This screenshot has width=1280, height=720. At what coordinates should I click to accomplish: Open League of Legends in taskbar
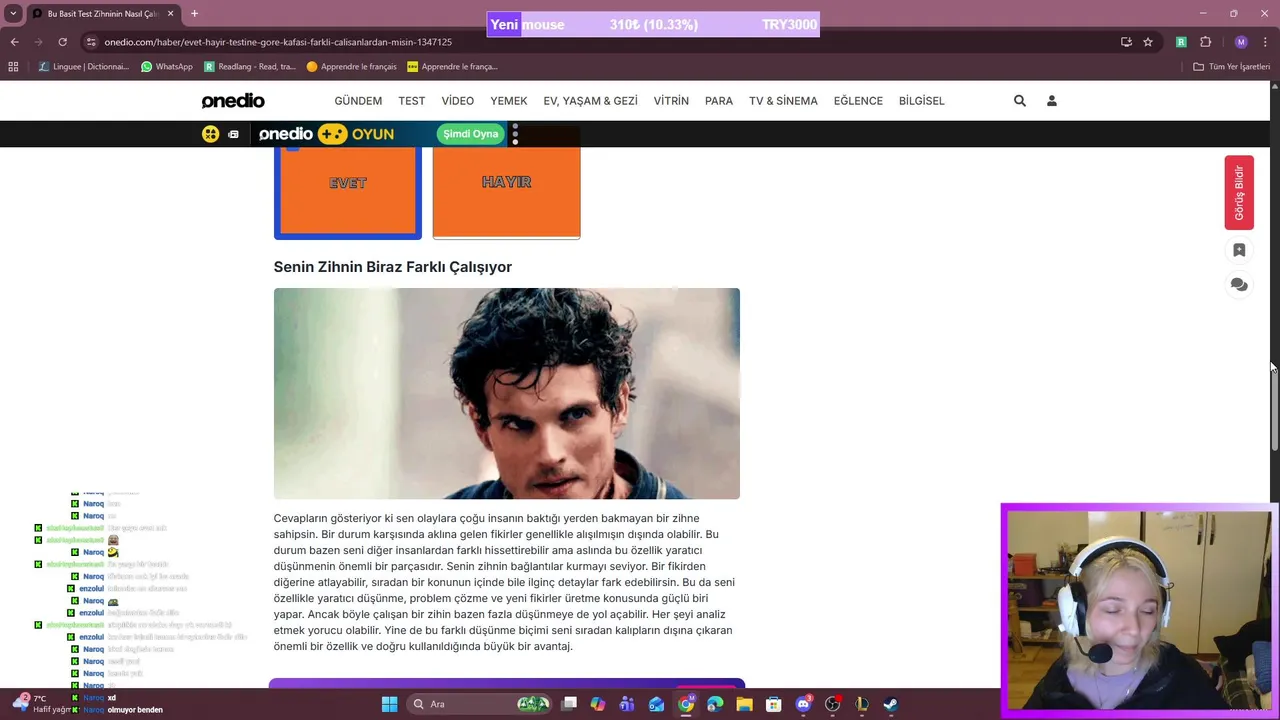pos(861,704)
